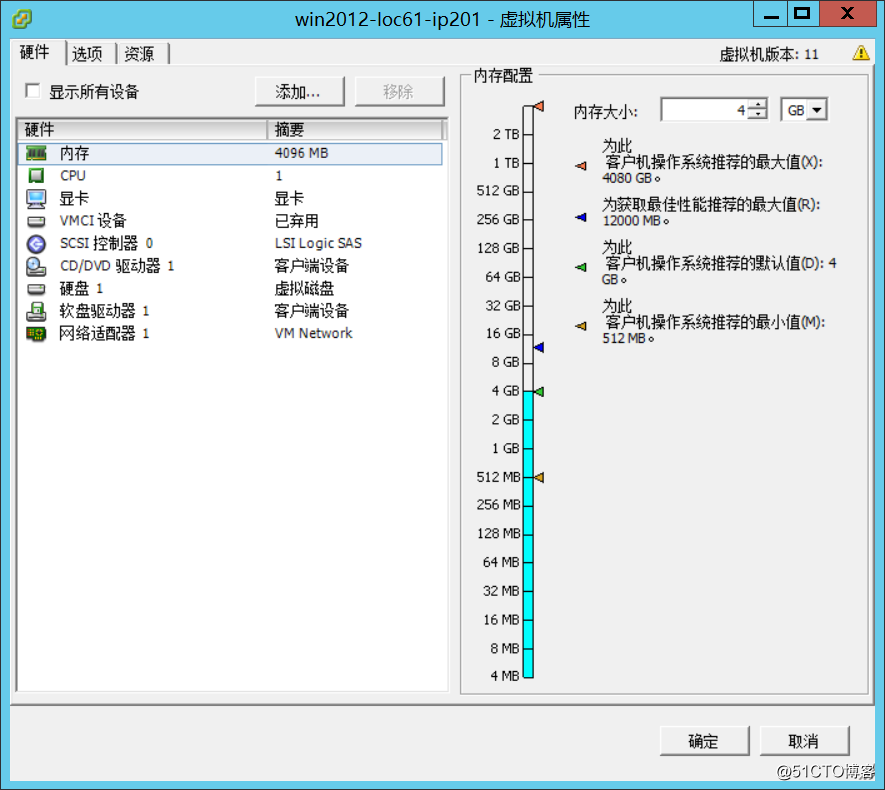Switch to the 资源 tab
885x790 pixels.
(x=139, y=54)
